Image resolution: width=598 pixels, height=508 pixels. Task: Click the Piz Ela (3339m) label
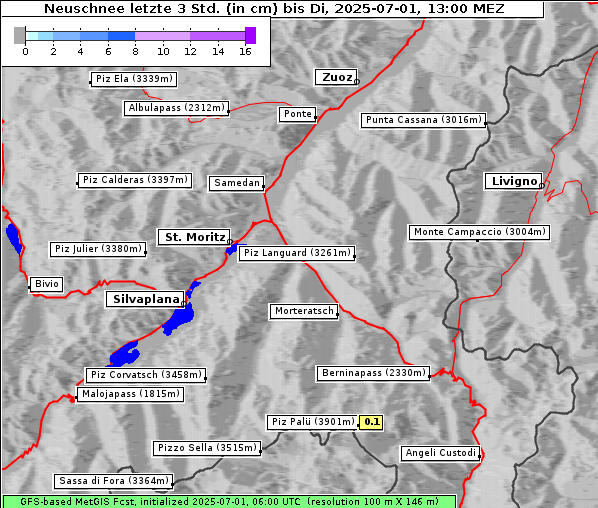(x=134, y=79)
